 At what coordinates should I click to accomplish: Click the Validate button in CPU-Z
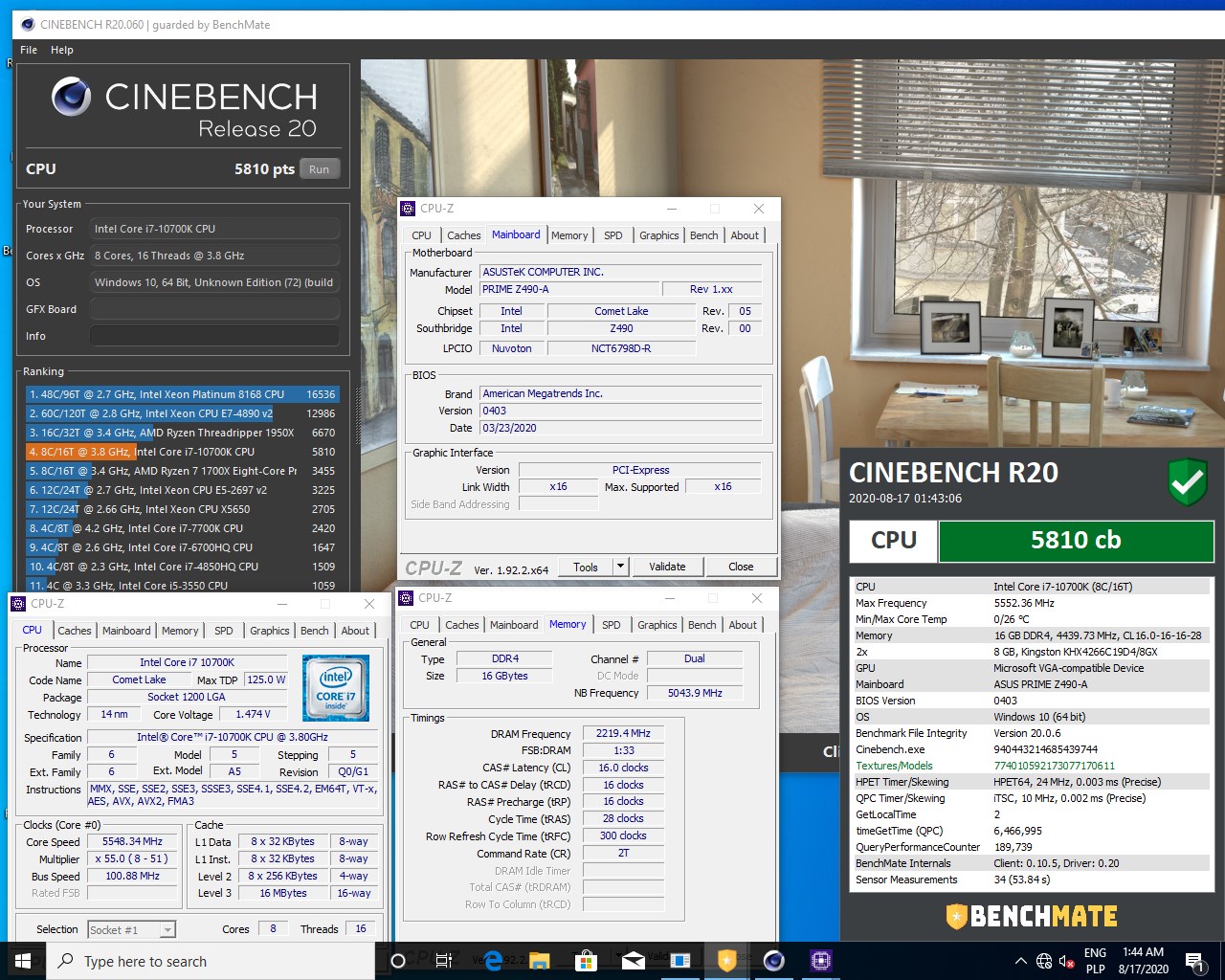tap(667, 567)
